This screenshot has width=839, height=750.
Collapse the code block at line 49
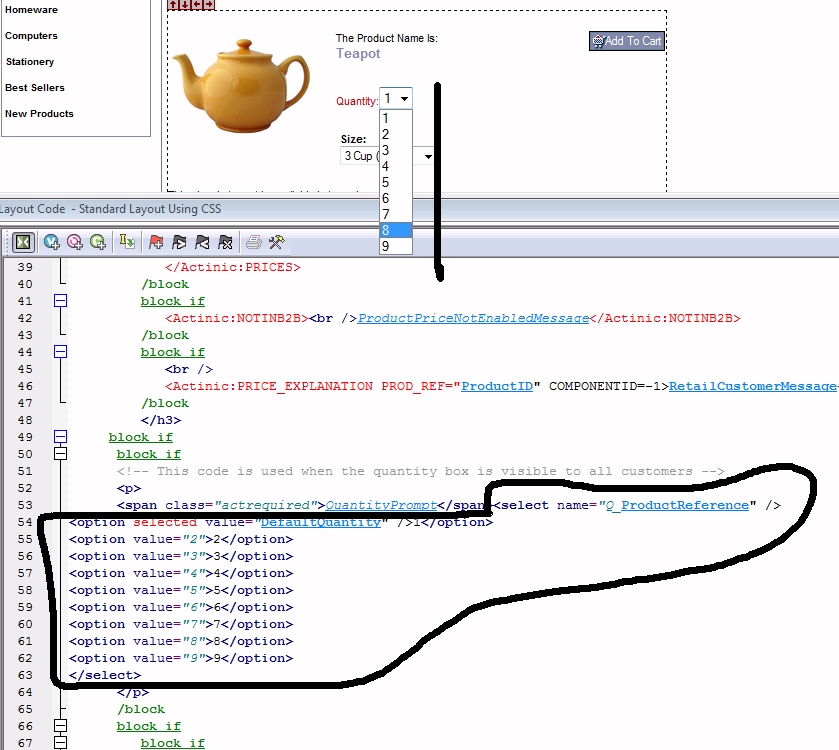coord(61,437)
